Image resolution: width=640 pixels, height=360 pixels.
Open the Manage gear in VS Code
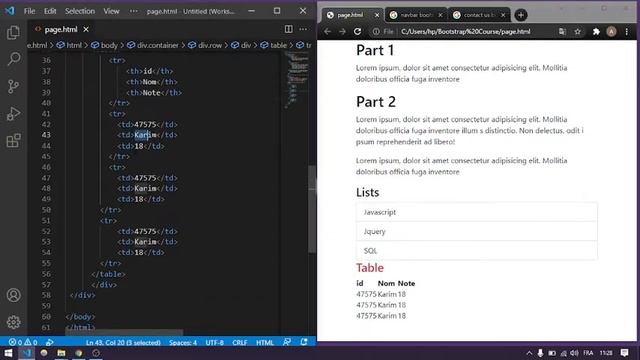tap(13, 322)
